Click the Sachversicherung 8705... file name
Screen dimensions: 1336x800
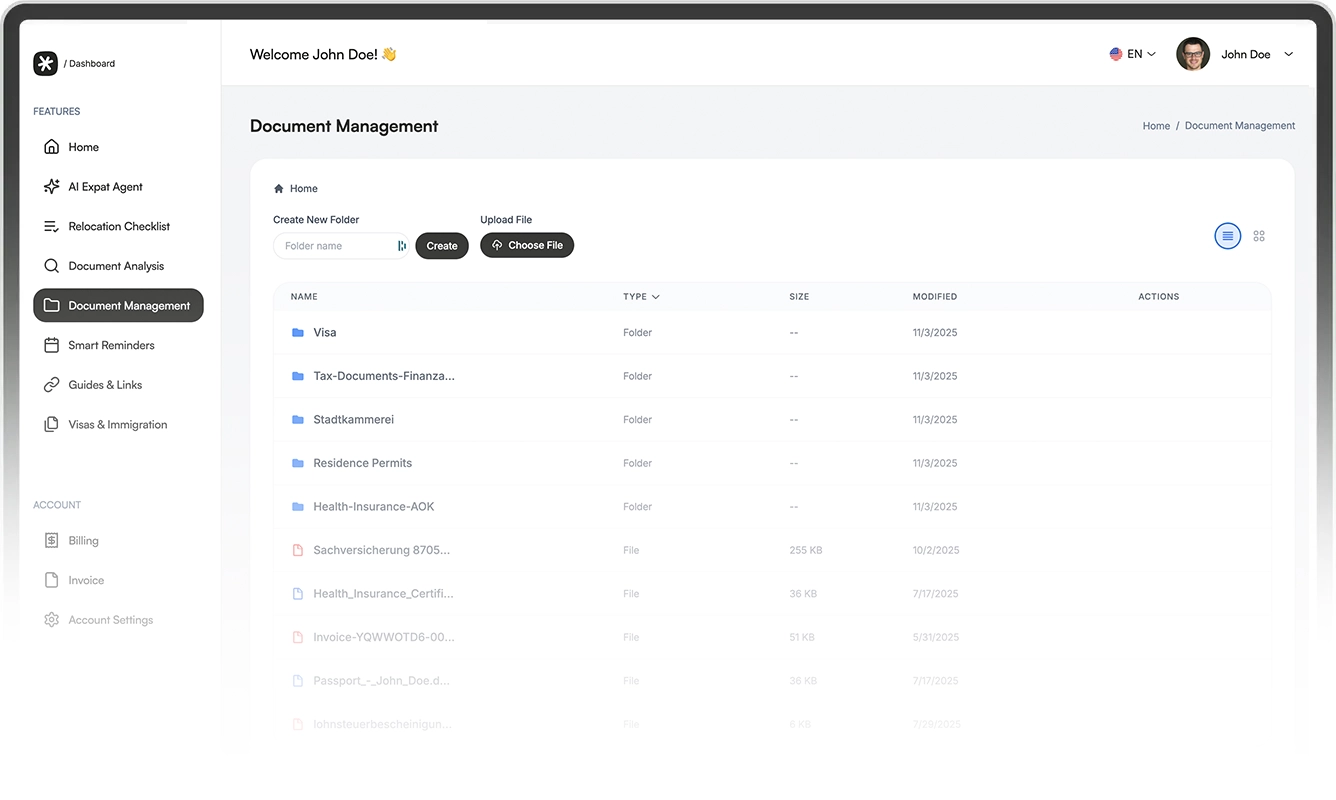tap(382, 550)
